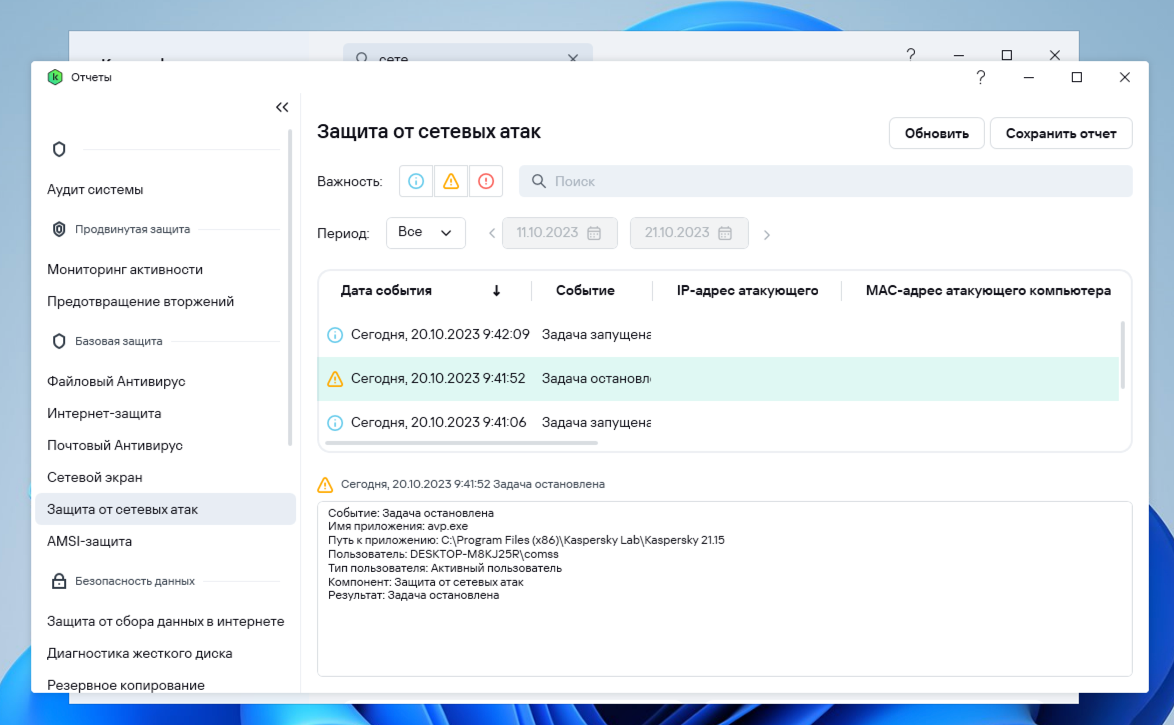This screenshot has height=725, width=1174.
Task: Click the Путь к приложению line
Action: pos(526,540)
